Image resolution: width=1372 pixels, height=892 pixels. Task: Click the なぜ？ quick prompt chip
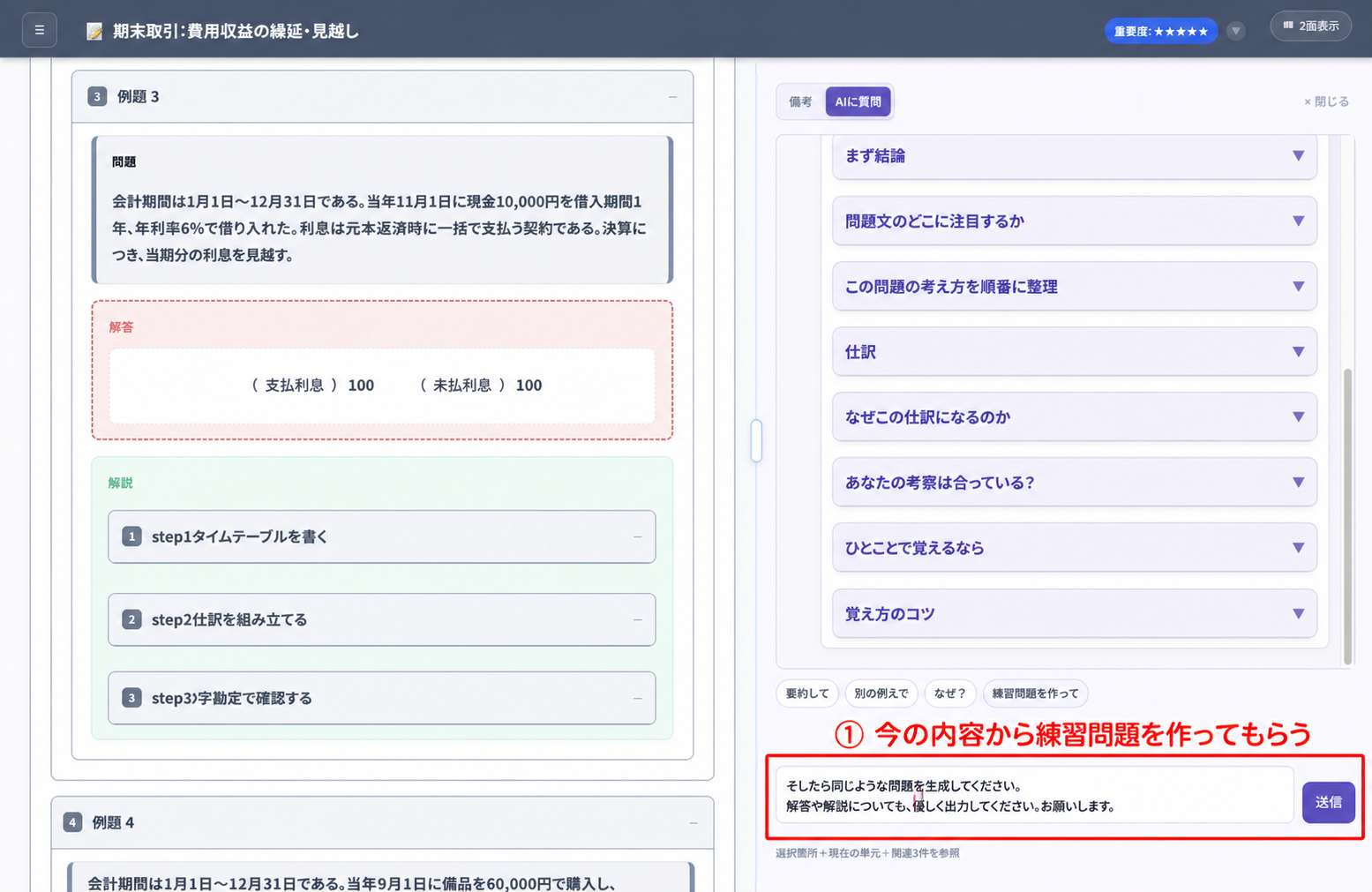(950, 693)
